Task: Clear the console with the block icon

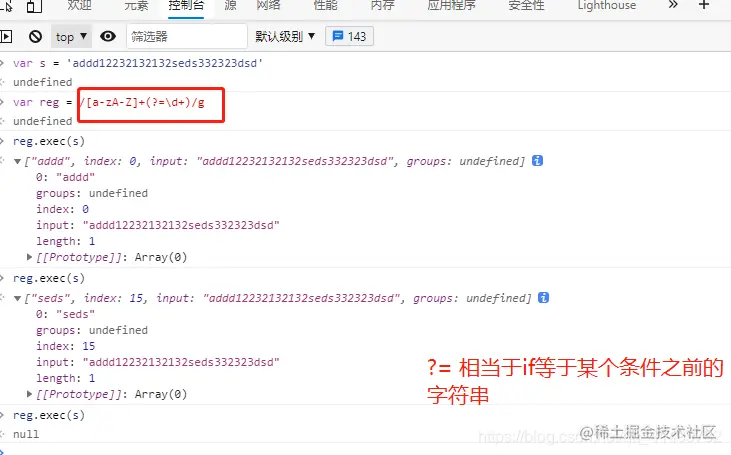Action: click(35, 36)
